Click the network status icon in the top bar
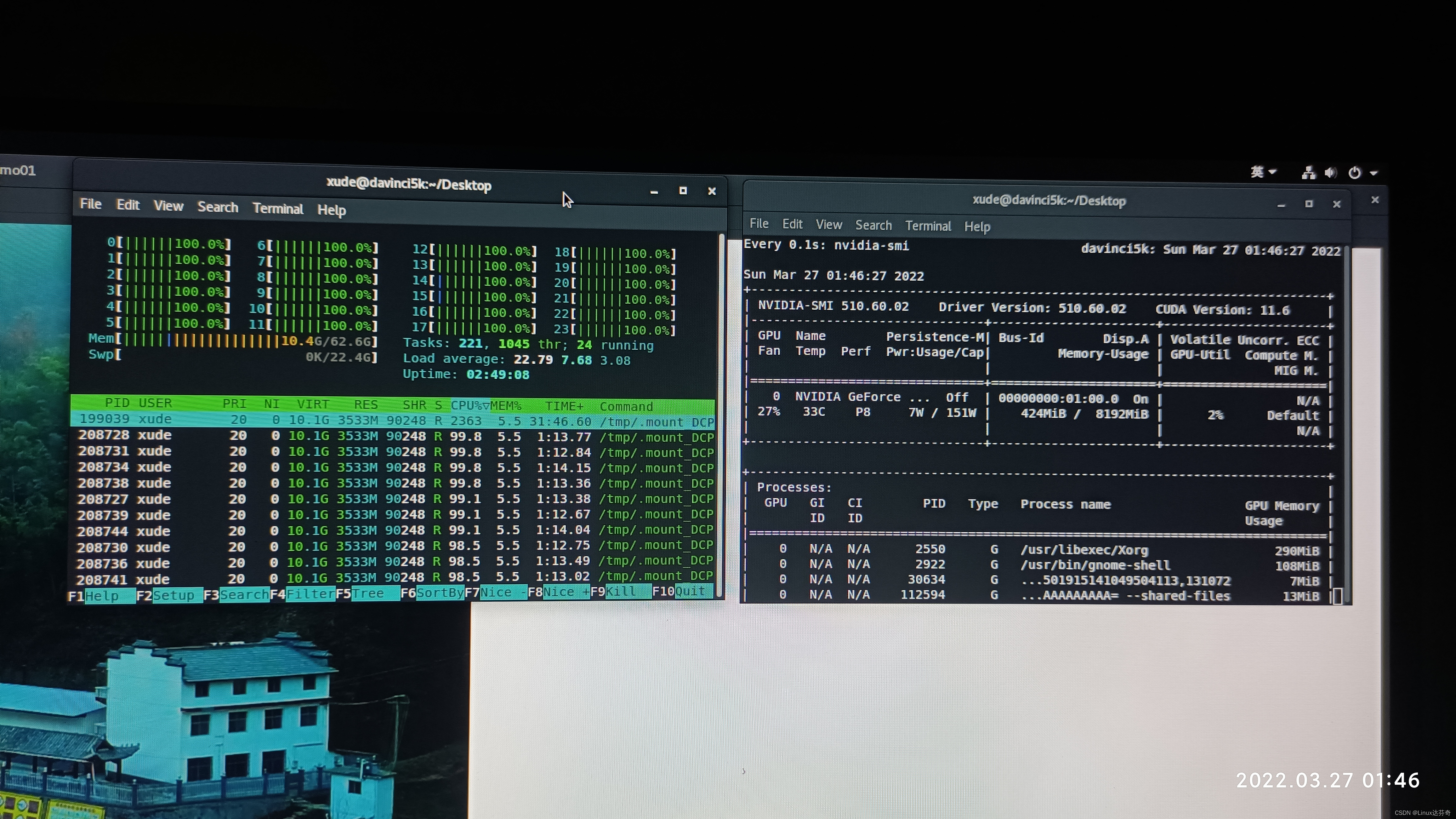Image resolution: width=1456 pixels, height=819 pixels. point(1308,173)
